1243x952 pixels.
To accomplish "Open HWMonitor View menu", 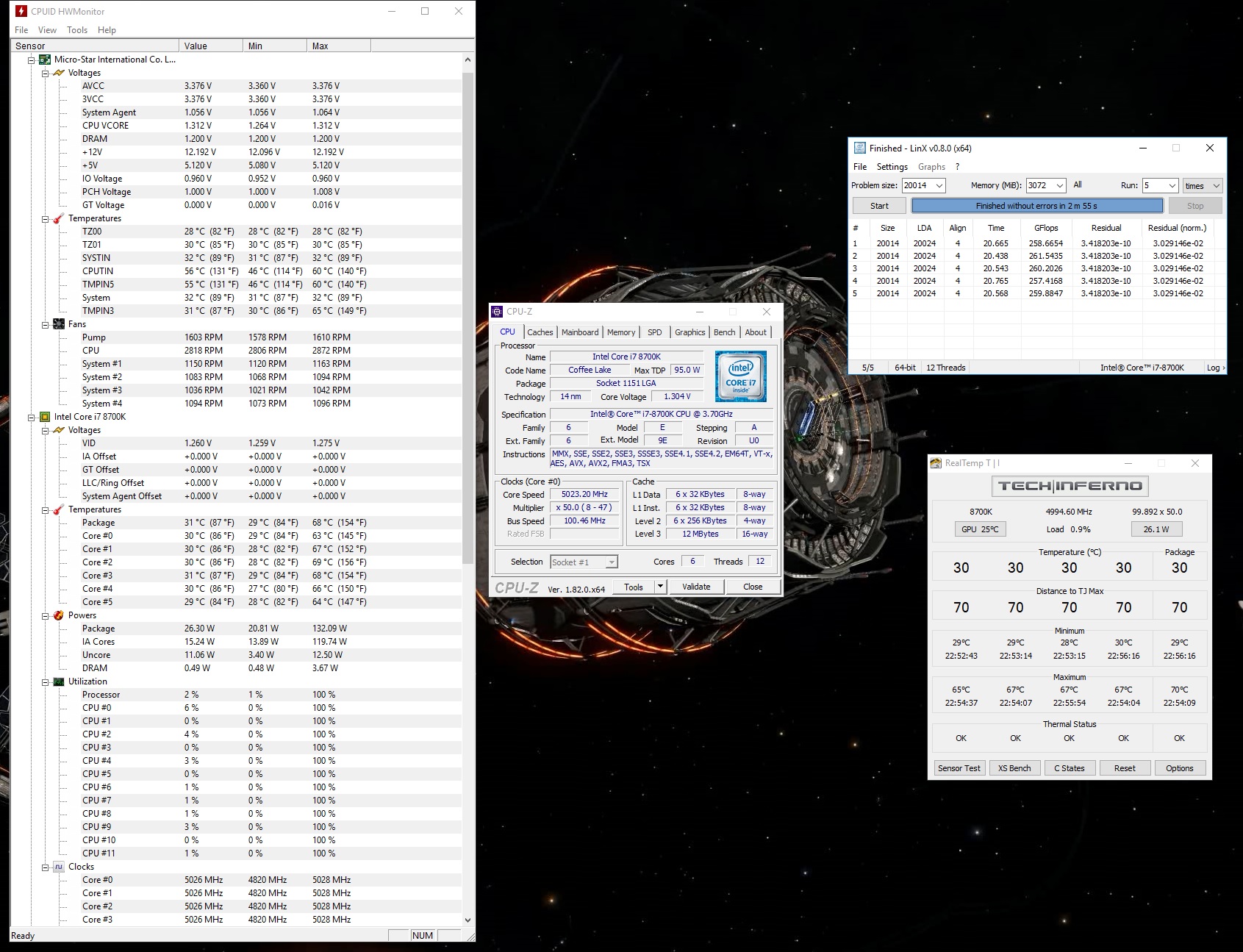I will point(47,30).
